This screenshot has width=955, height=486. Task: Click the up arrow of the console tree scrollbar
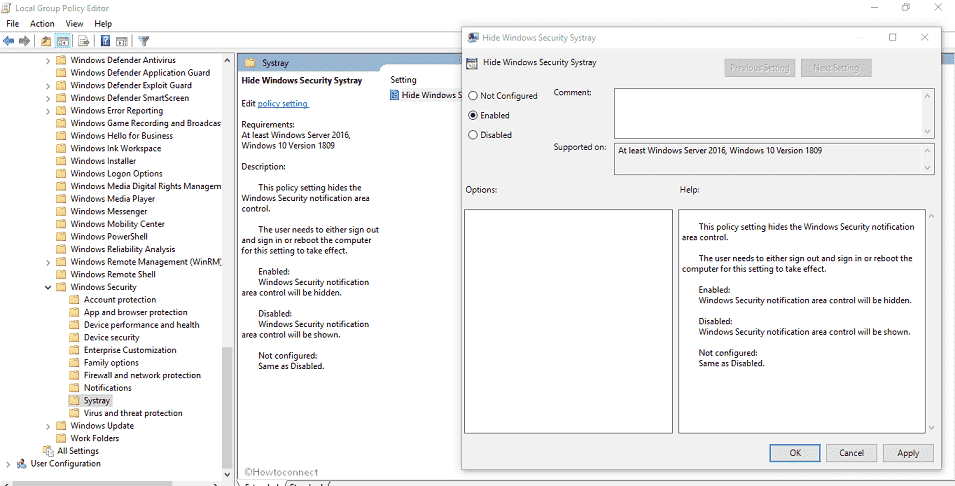pos(227,61)
